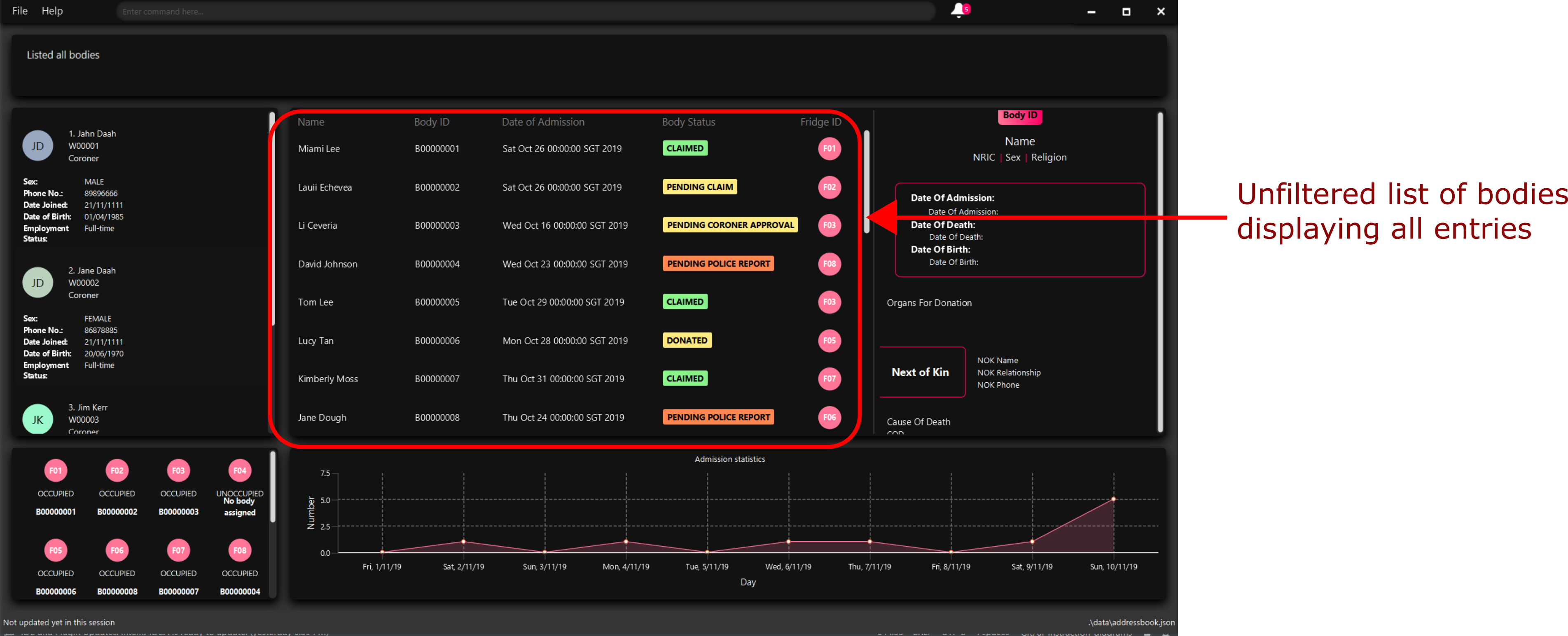
Task: Click the Sat 2/11/19 chart data point
Action: 463,541
